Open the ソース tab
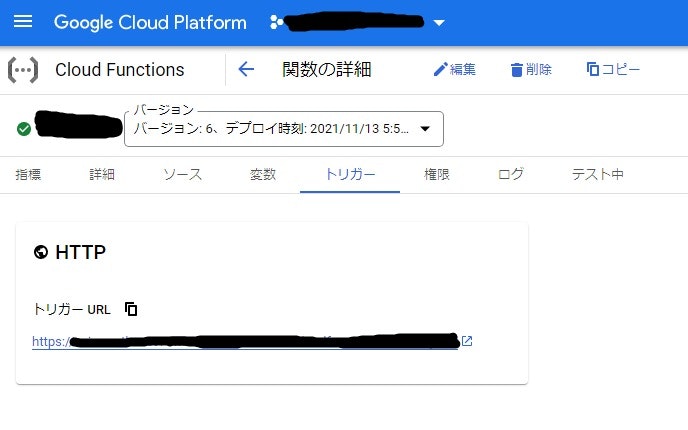Image resolution: width=688 pixels, height=430 pixels. point(183,174)
